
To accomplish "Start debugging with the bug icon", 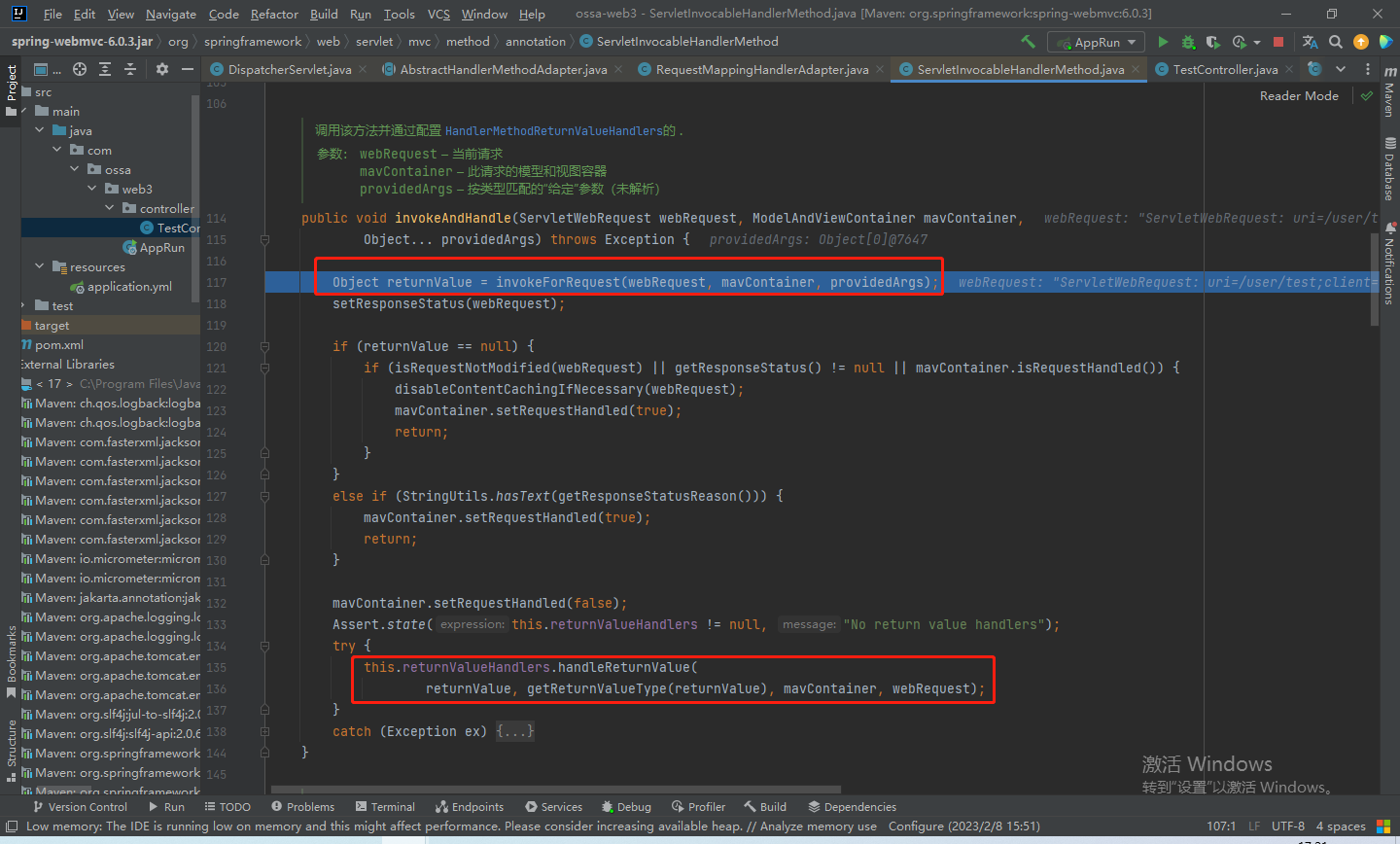I will pos(1188,42).
